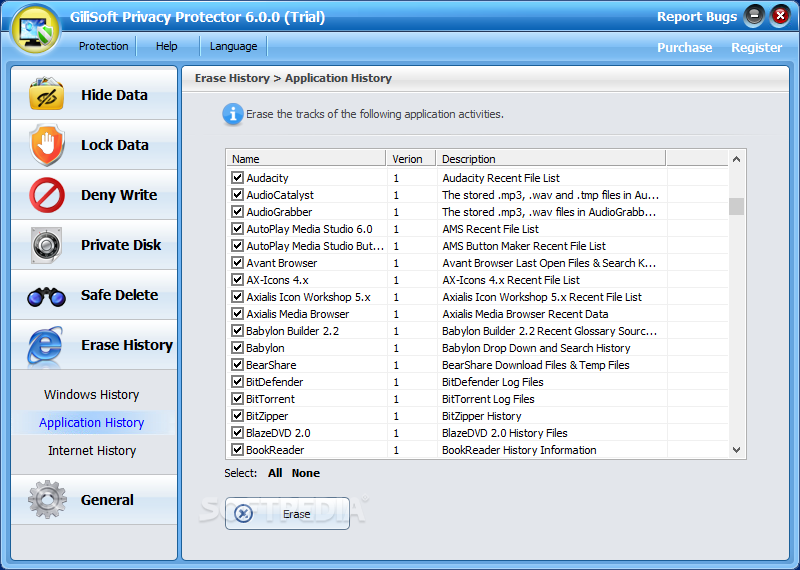Toggle the BookReader checkbox

[237, 450]
